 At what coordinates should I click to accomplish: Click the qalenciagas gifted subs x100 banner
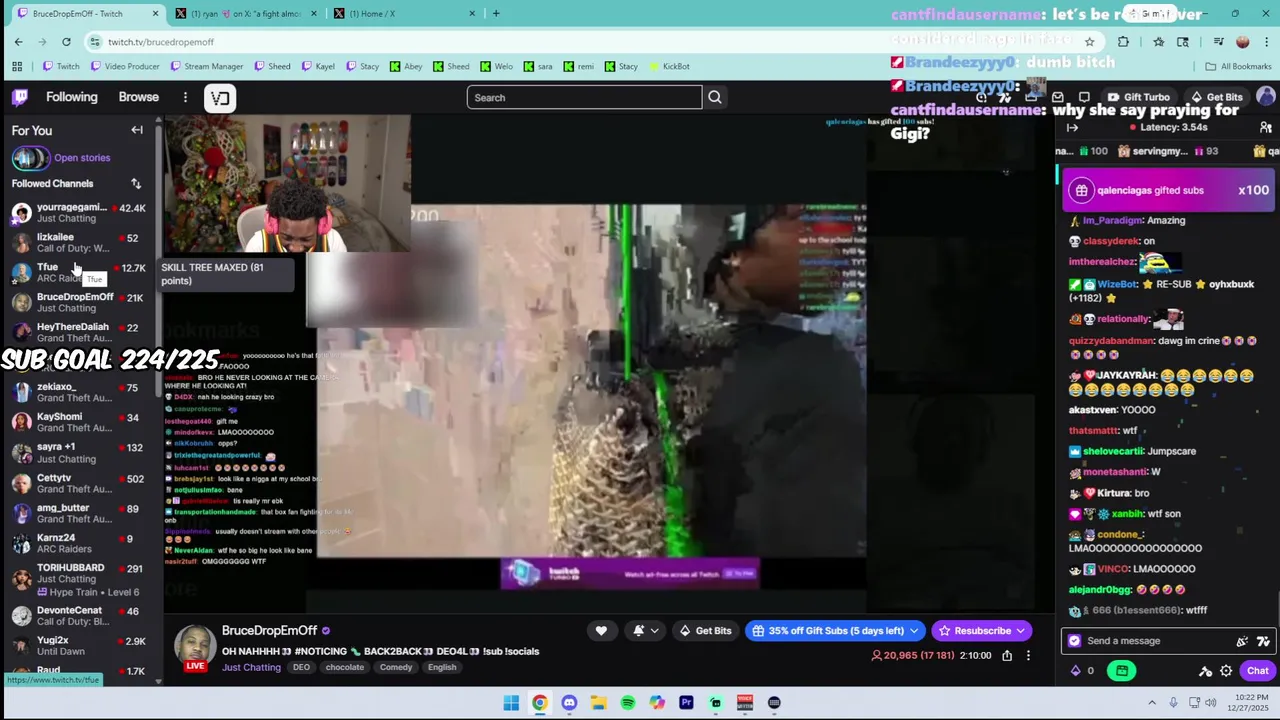pos(1168,190)
